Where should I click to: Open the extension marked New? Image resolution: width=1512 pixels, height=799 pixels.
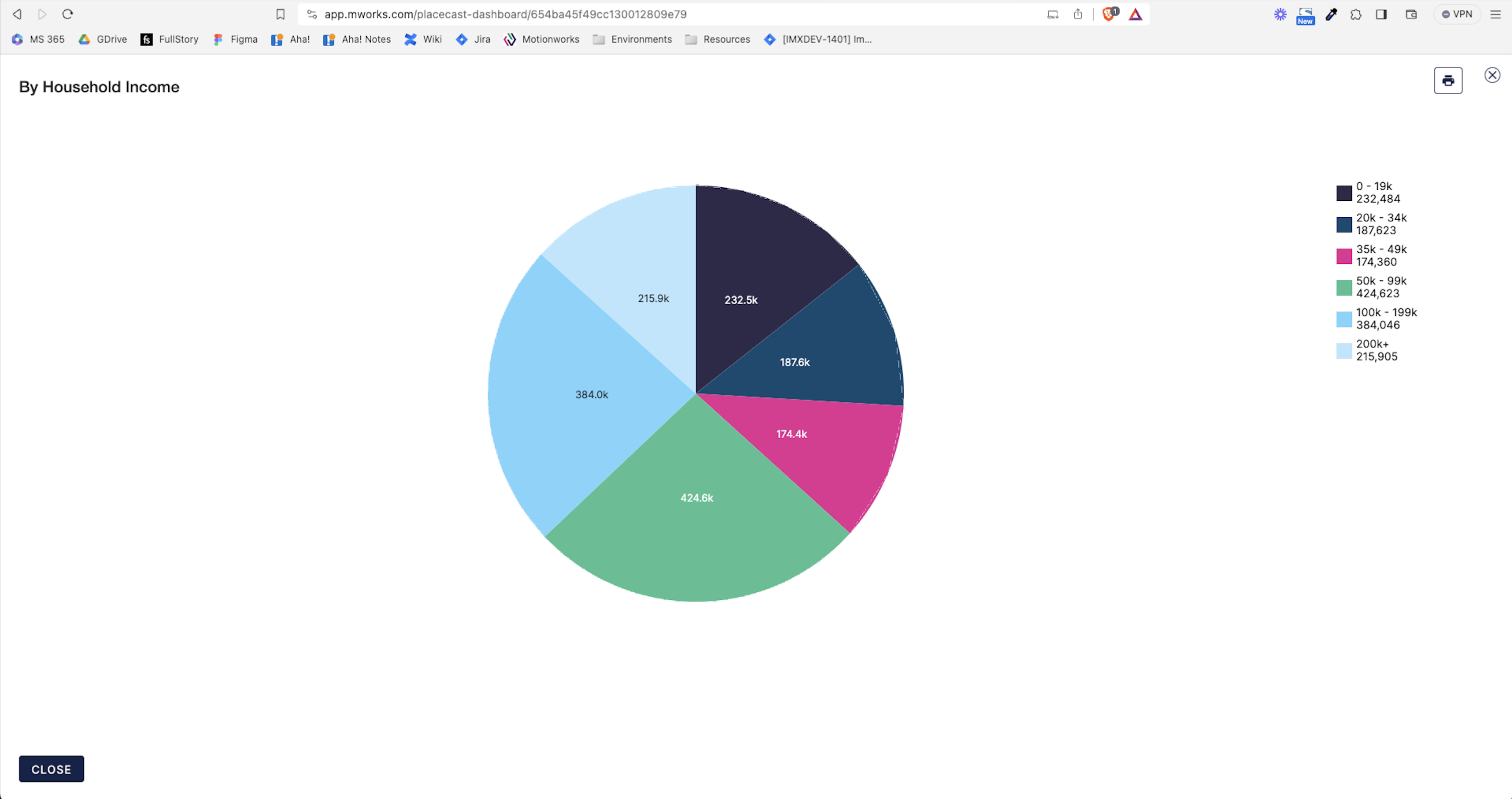(1305, 16)
